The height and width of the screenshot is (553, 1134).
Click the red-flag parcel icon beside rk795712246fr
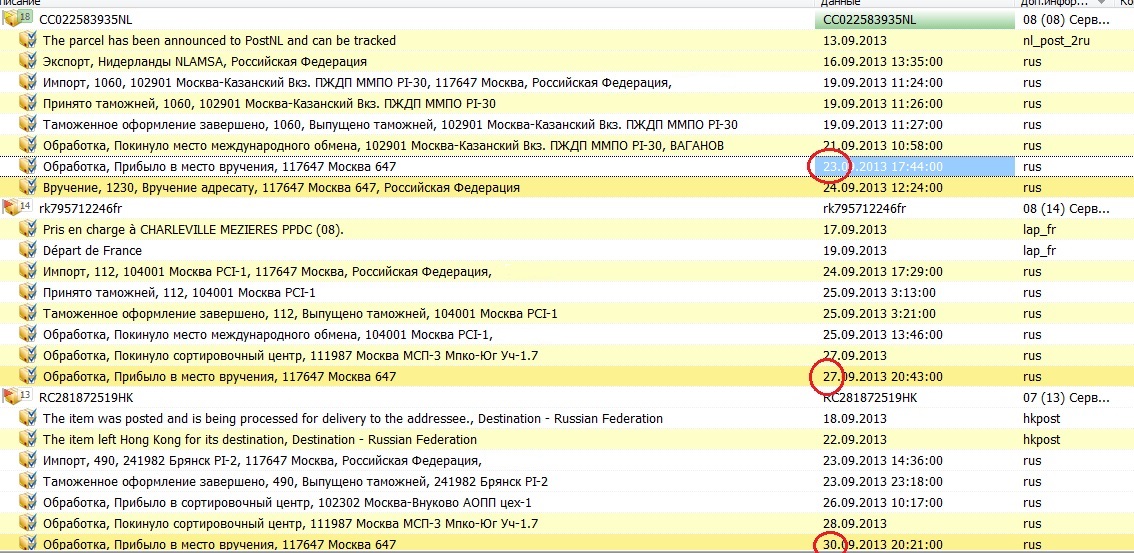[x=11, y=208]
